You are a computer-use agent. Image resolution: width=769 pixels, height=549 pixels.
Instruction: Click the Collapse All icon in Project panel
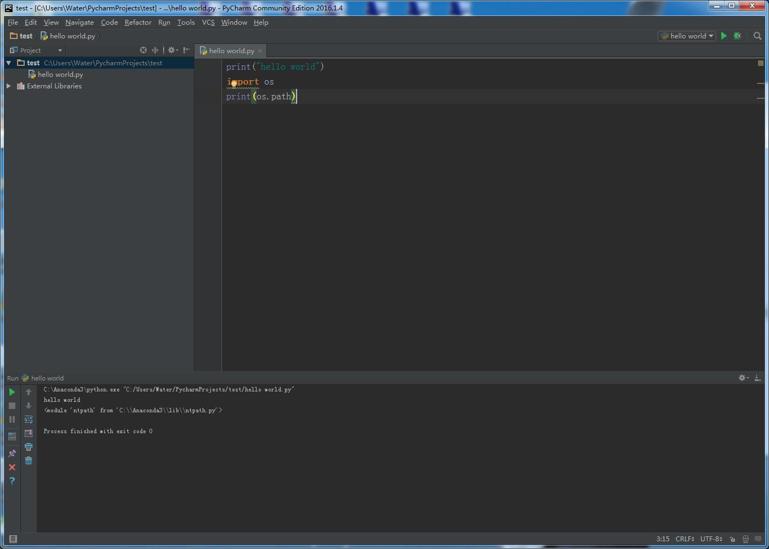tap(155, 50)
